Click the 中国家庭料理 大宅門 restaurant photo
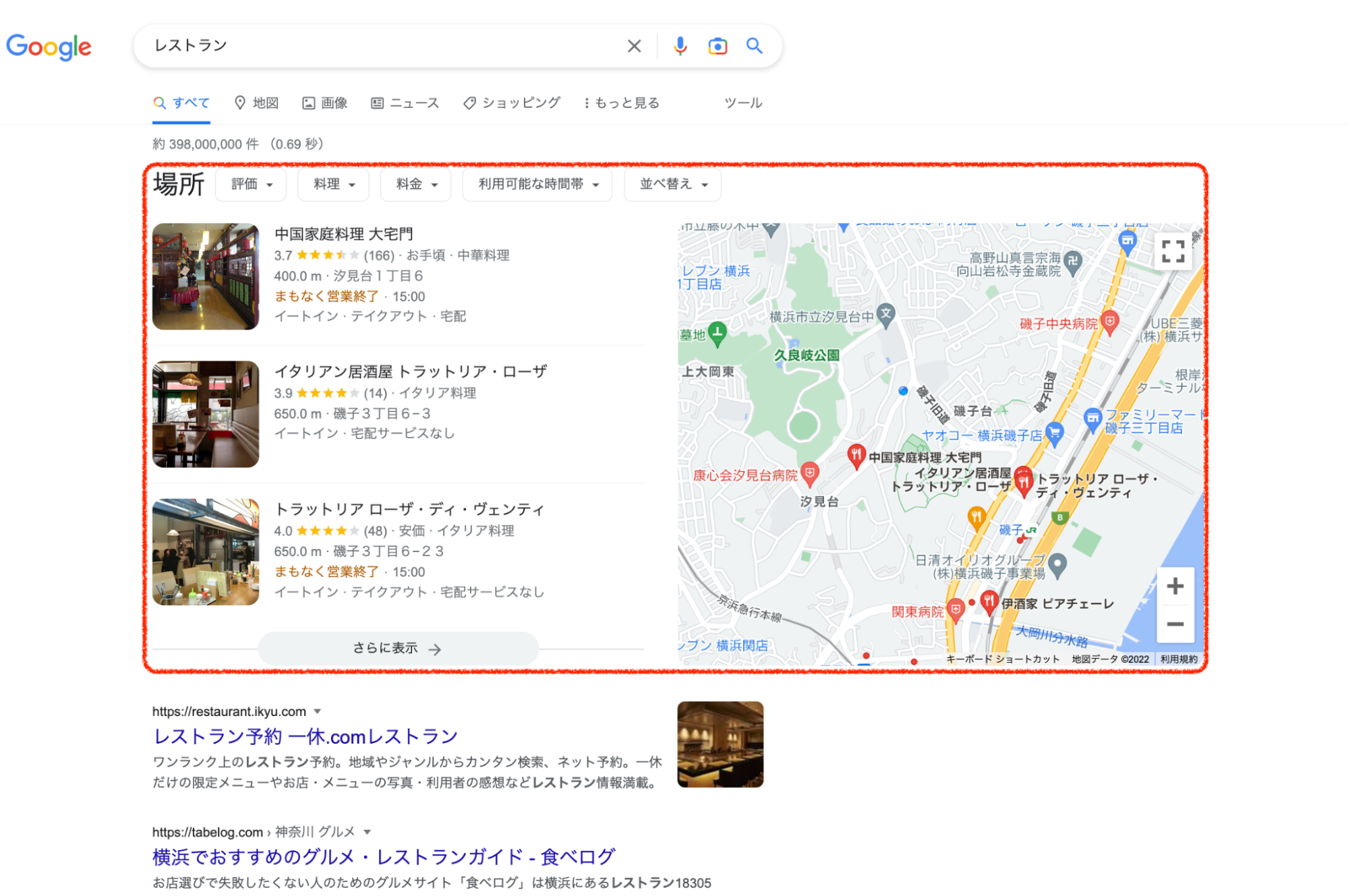Viewport: 1348px width, 896px height. pyautogui.click(x=206, y=276)
